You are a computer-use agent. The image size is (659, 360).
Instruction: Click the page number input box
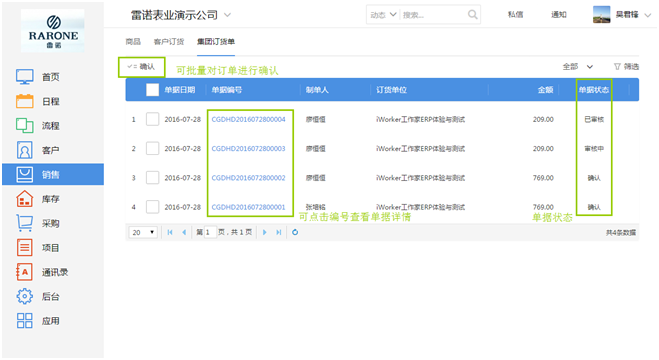tap(210, 232)
